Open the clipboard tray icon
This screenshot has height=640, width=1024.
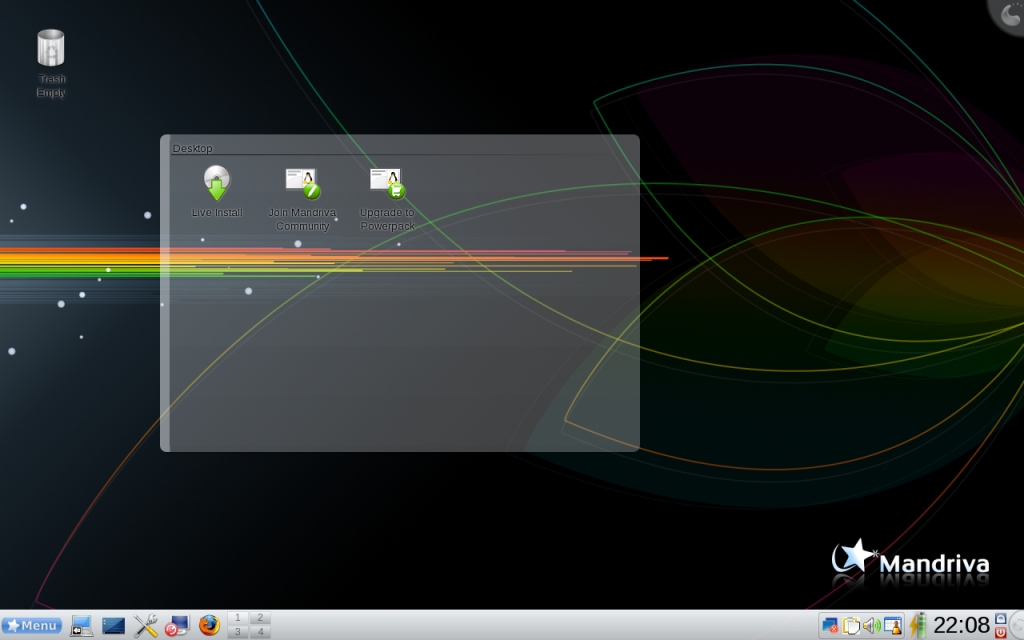point(851,626)
